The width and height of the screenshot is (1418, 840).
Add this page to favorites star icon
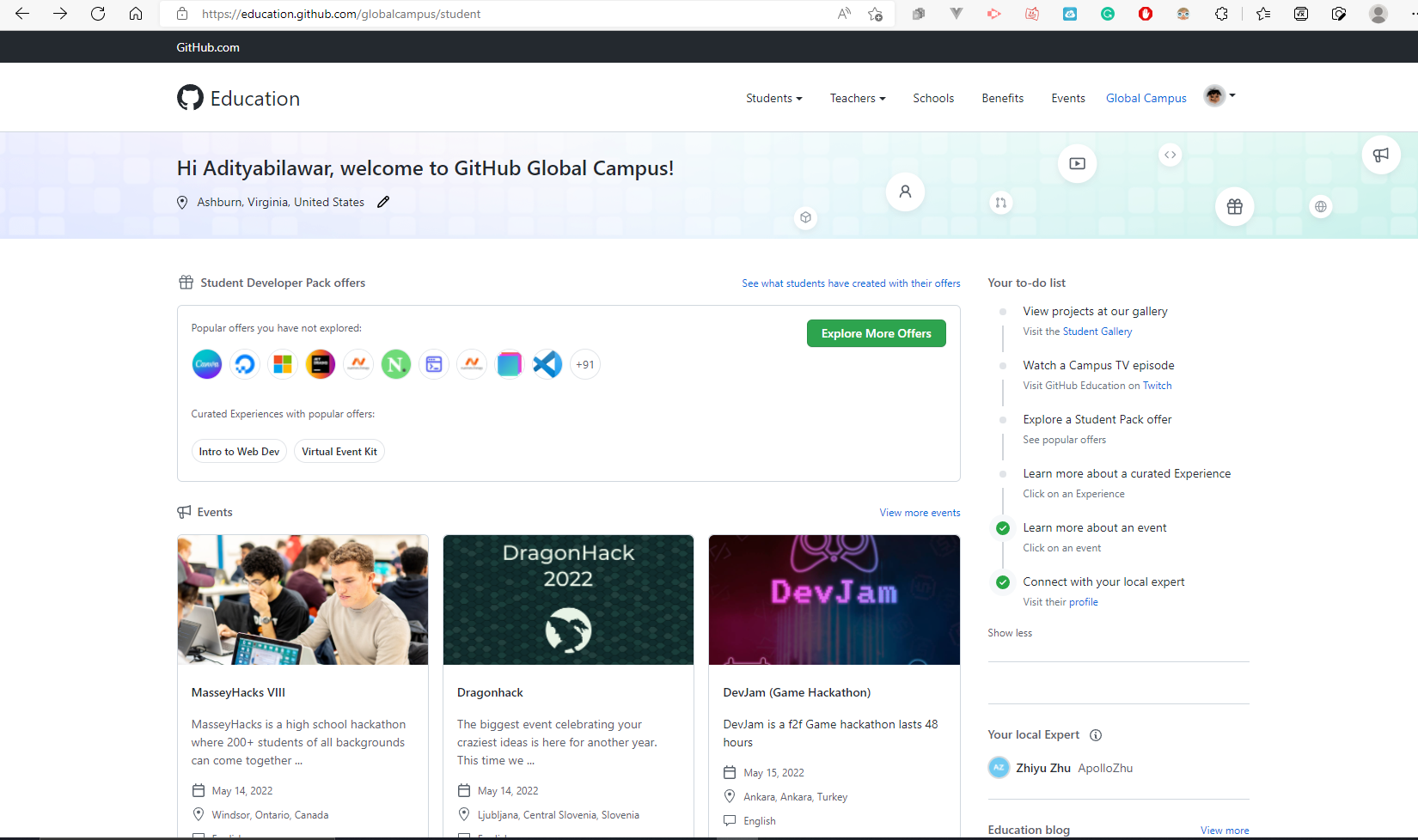coord(875,14)
